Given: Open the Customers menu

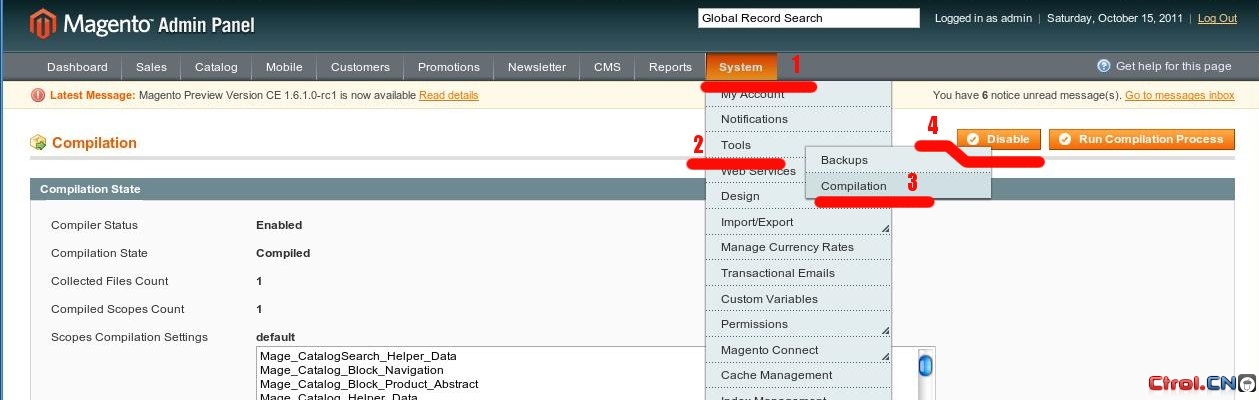Looking at the screenshot, I should (360, 67).
